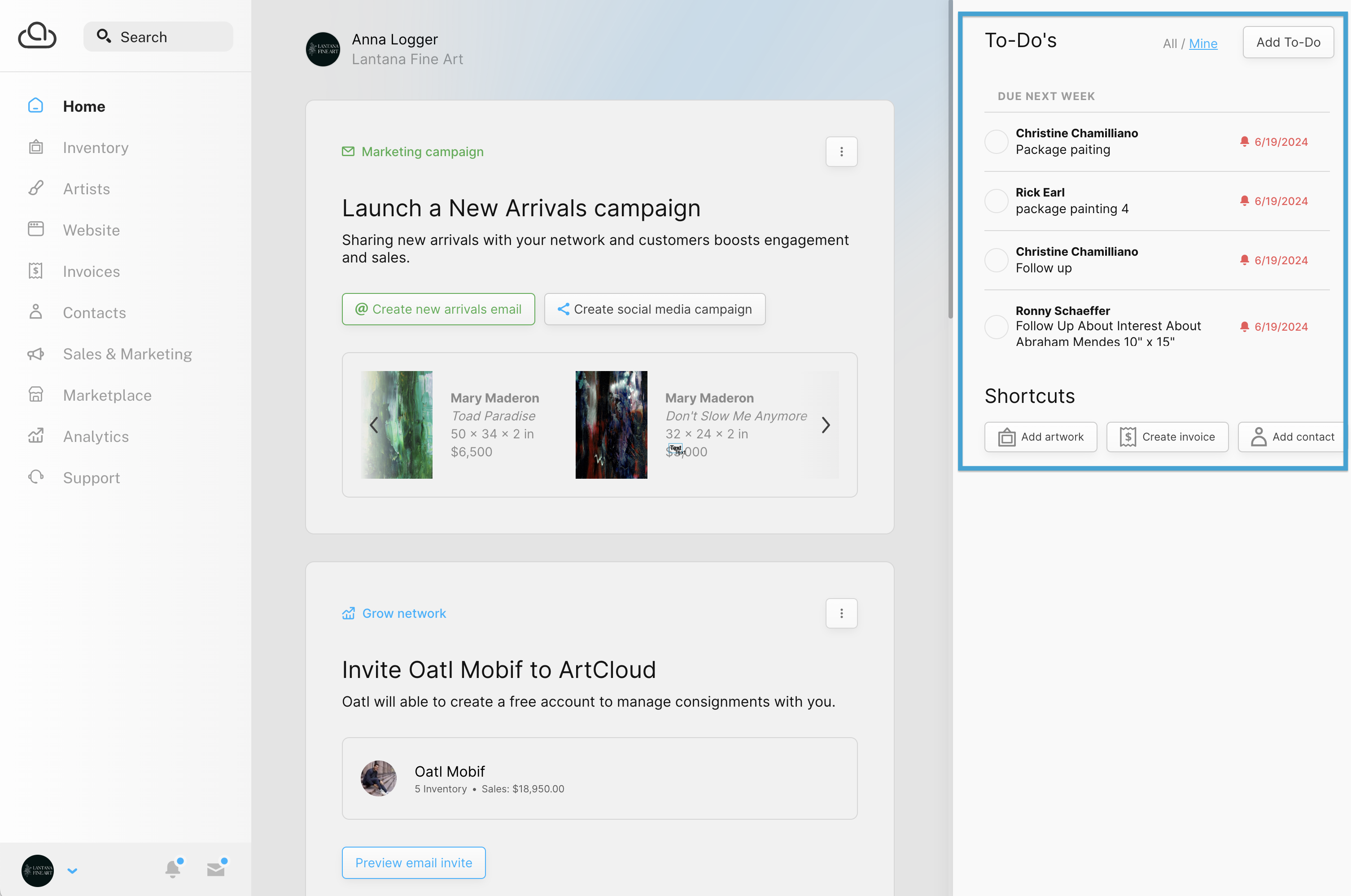Viewport: 1351px width, 896px height.
Task: Check off Christine Chamilliano Follow up to-do
Action: [996, 260]
